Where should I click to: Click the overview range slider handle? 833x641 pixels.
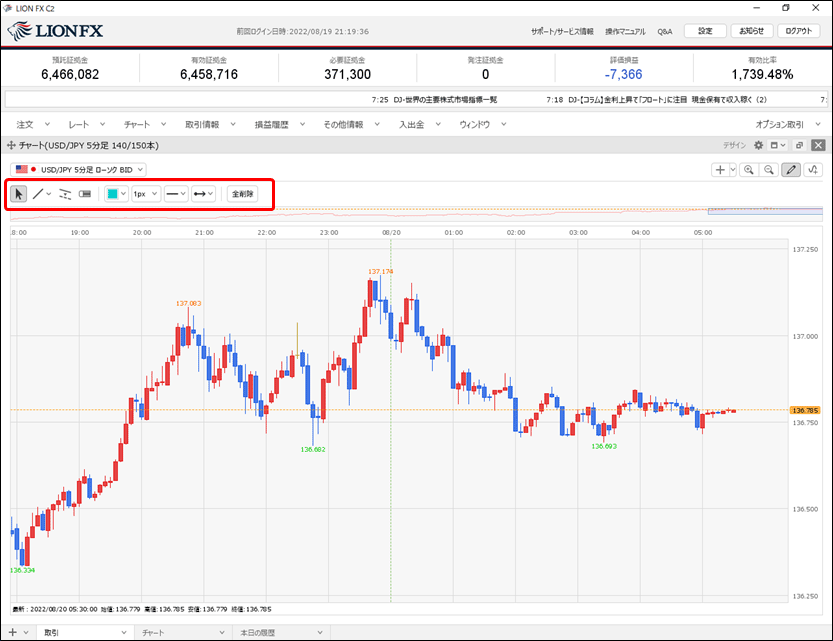pyautogui.click(x=765, y=211)
